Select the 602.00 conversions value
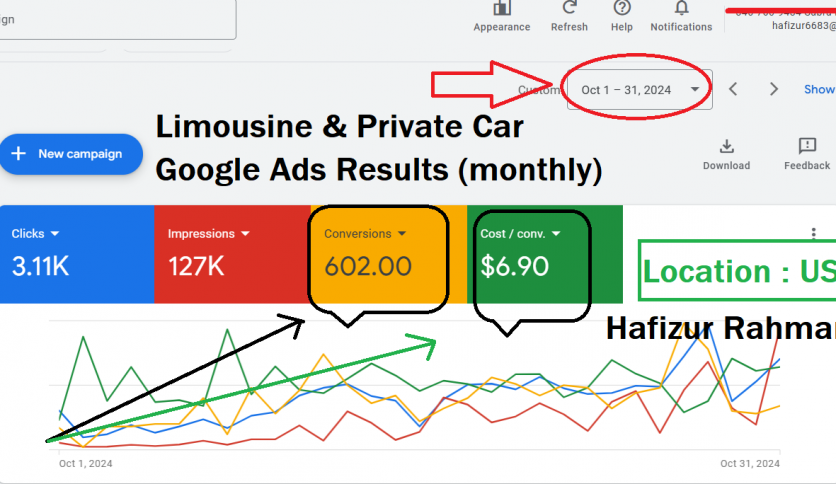The width and height of the screenshot is (836, 484). tap(368, 266)
